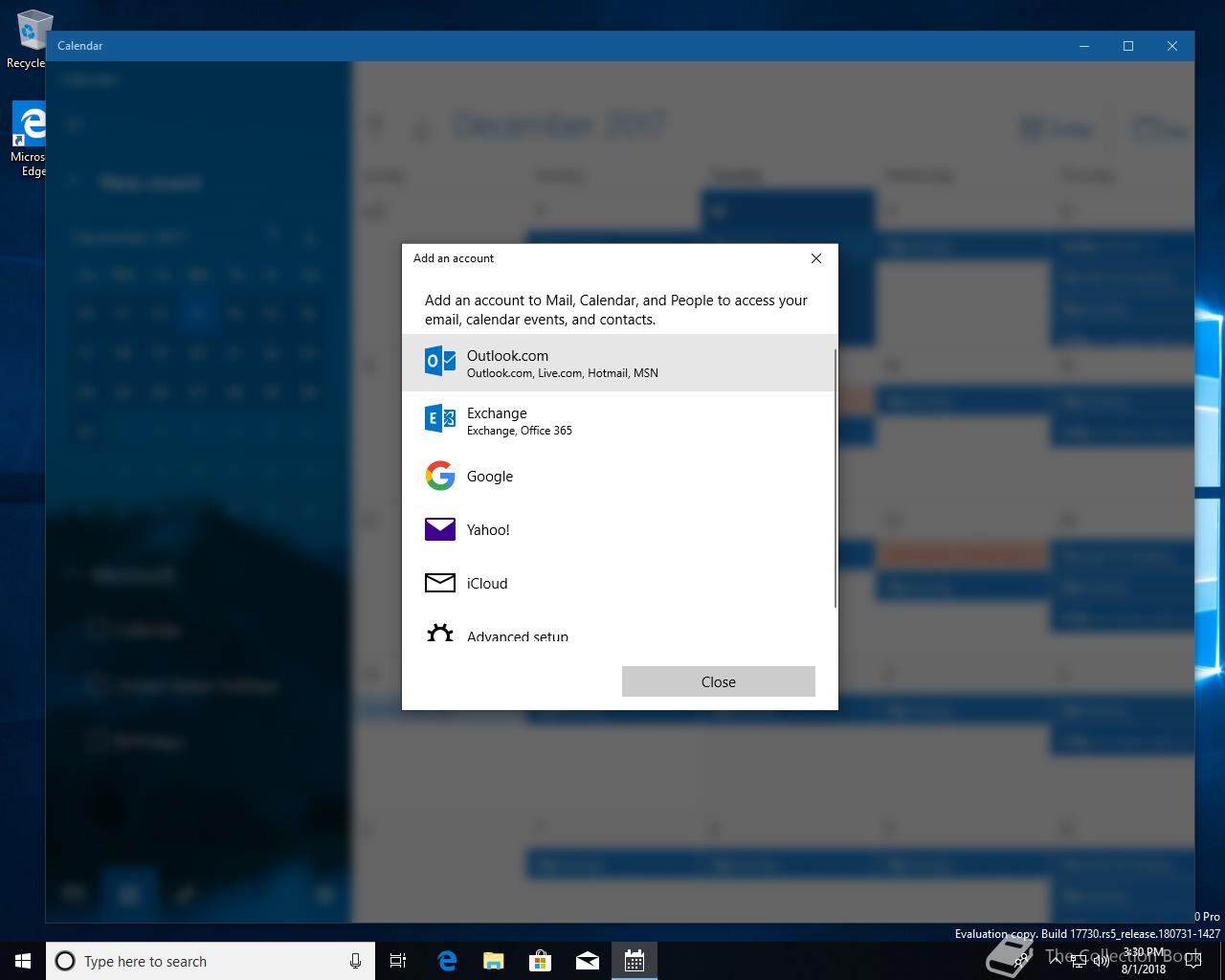
Task: Select the Microsoft Edge desktop shortcut
Action: pos(29,140)
